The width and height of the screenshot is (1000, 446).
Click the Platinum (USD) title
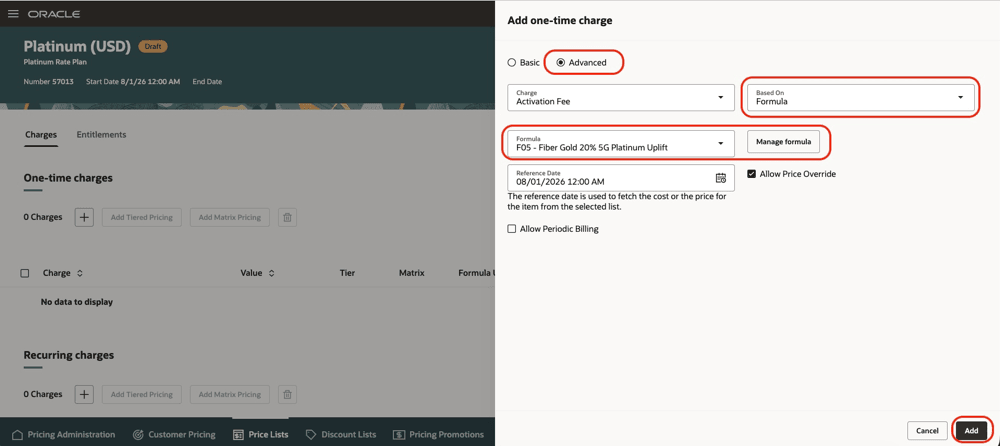click(77, 46)
